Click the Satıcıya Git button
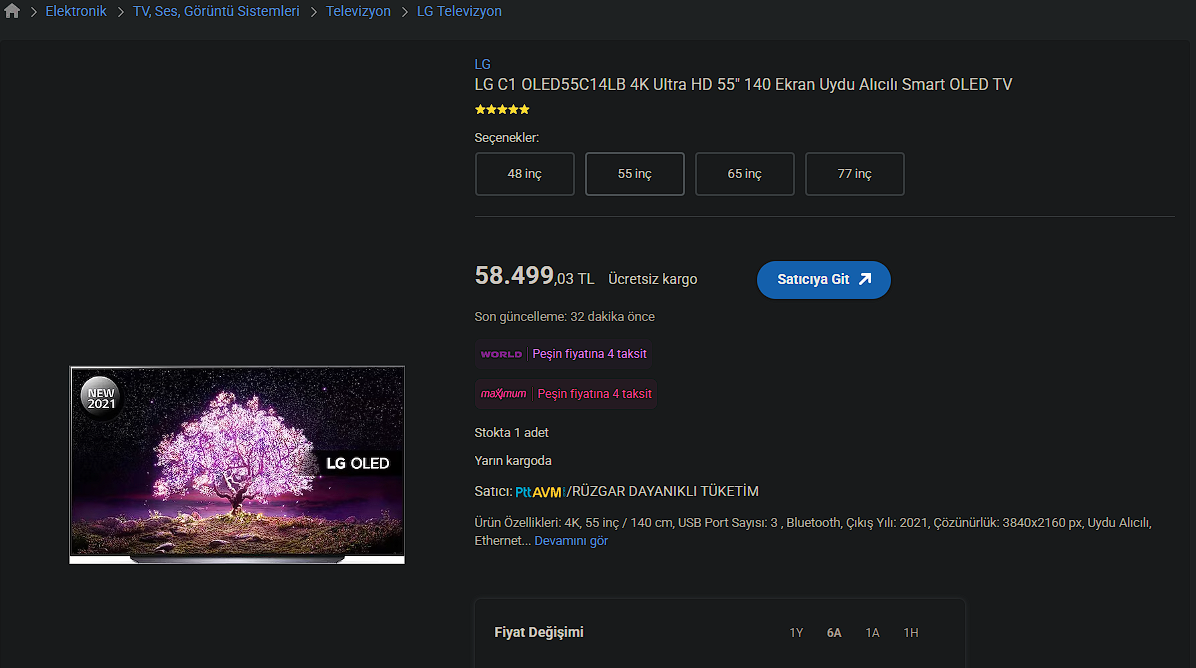This screenshot has width=1196, height=668. pyautogui.click(x=824, y=280)
